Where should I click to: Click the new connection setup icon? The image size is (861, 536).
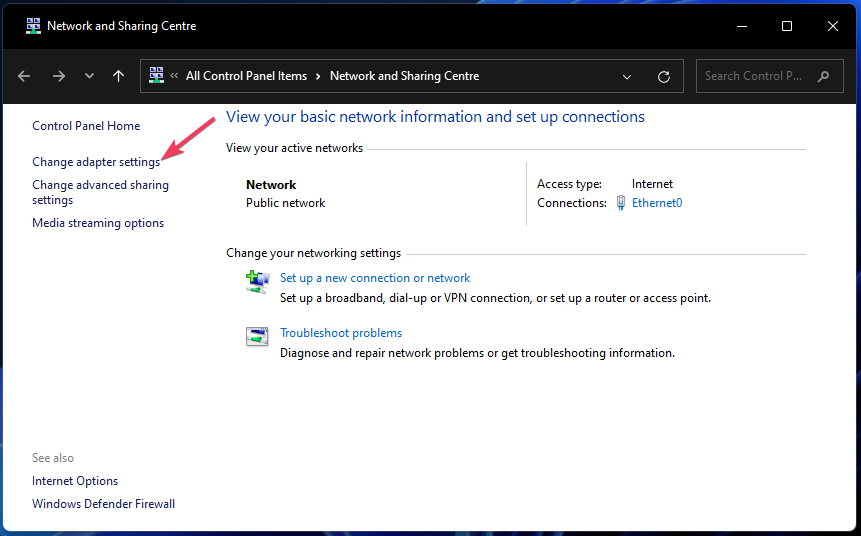click(x=257, y=281)
